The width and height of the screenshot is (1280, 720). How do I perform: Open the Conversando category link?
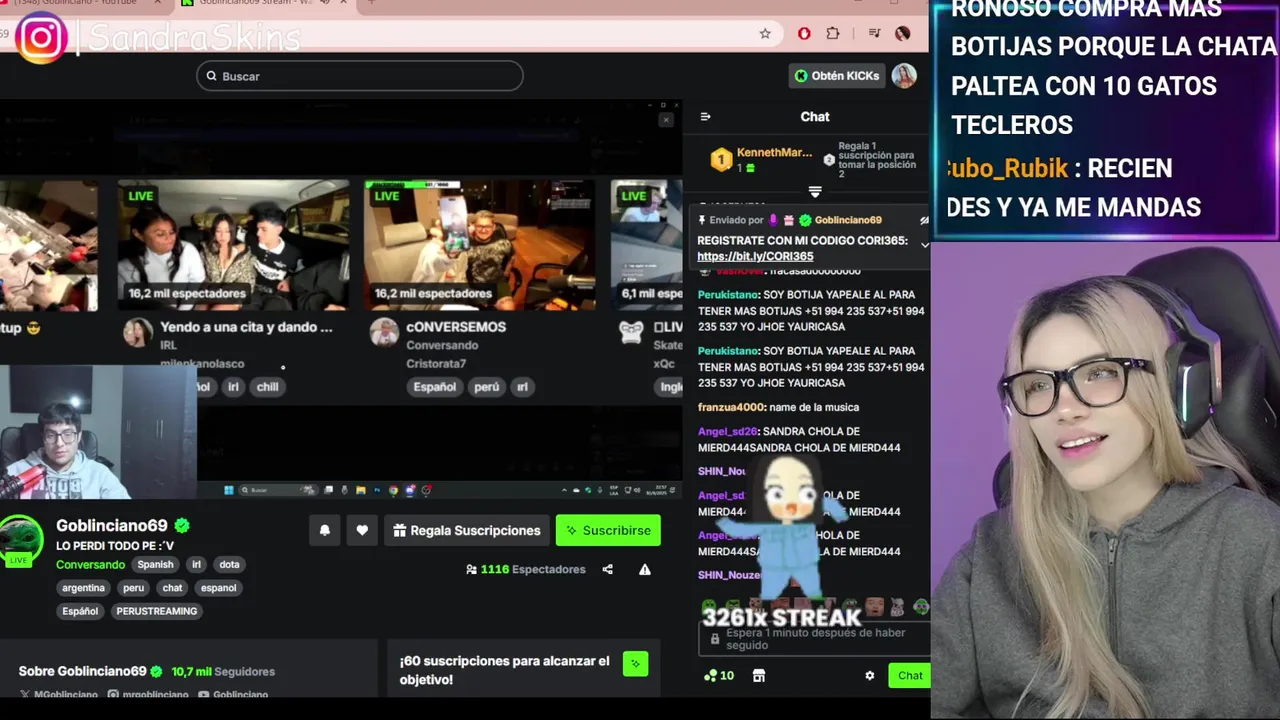click(x=90, y=565)
